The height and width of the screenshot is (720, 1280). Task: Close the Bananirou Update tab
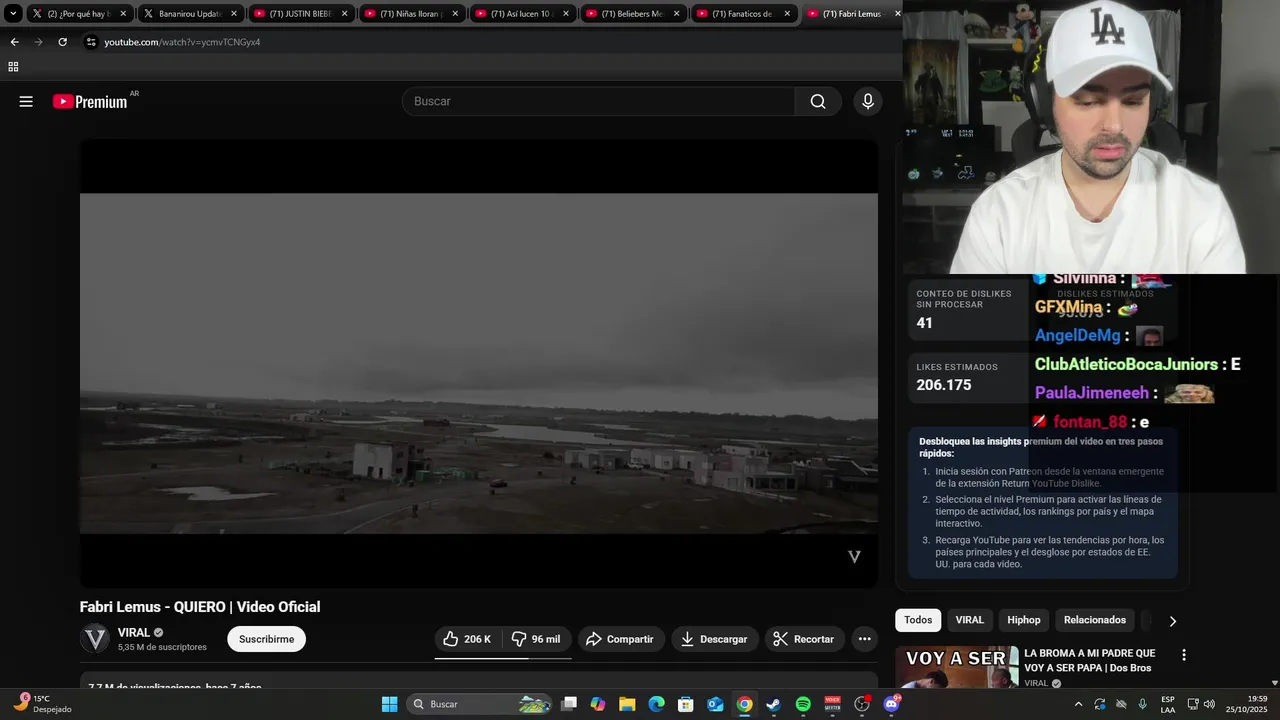pos(234,14)
